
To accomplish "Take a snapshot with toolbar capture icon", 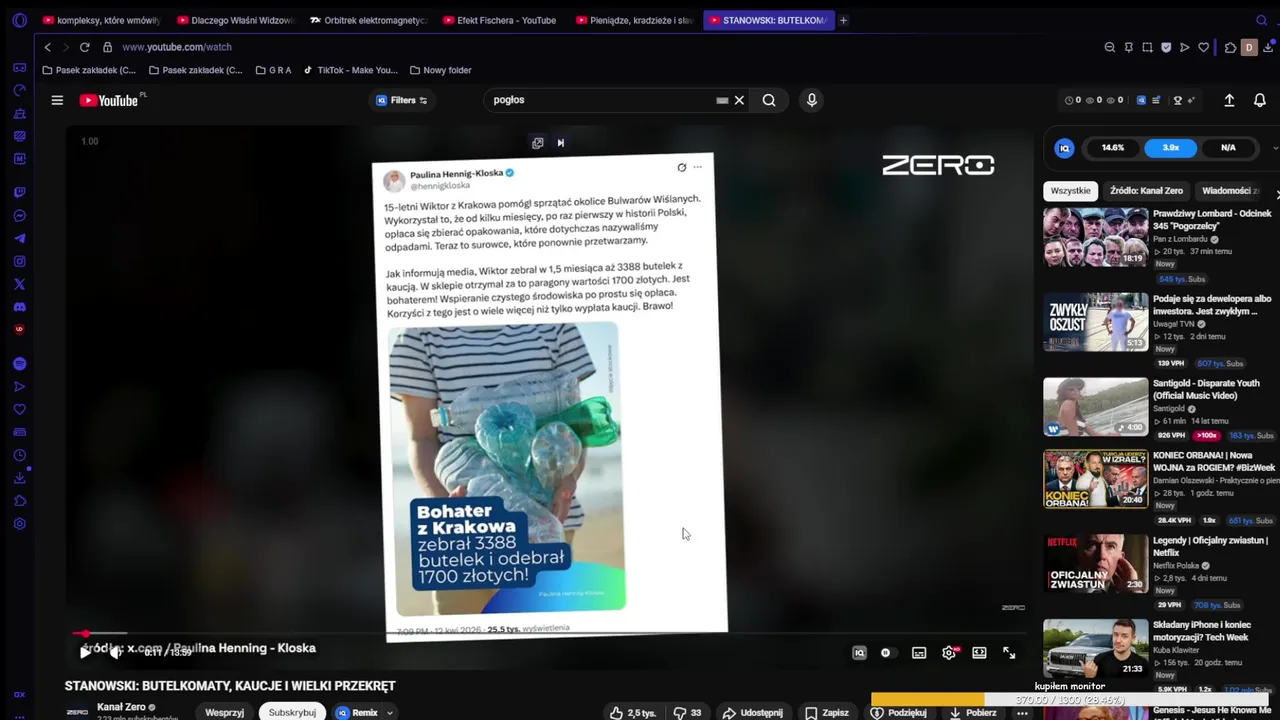I will click(x=1147, y=47).
